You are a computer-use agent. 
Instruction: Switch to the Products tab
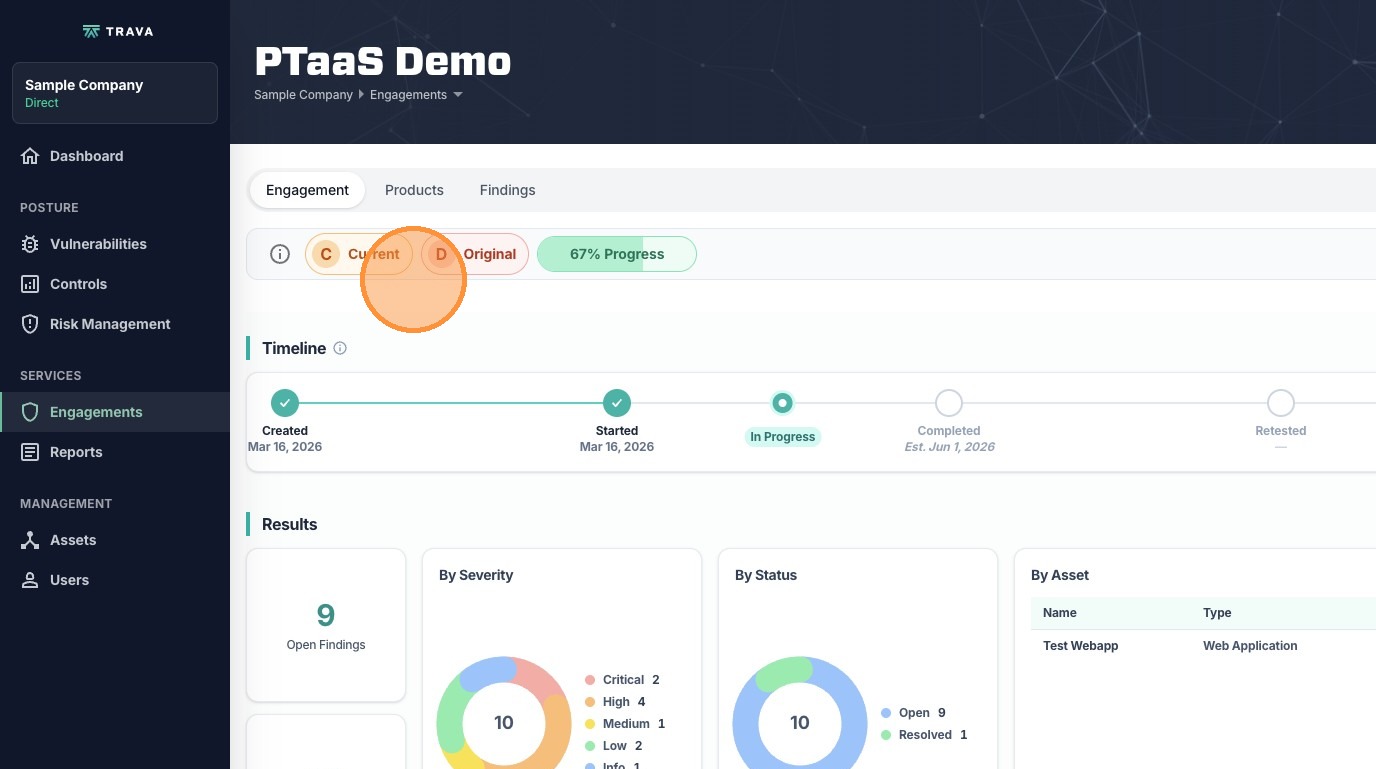coord(414,190)
